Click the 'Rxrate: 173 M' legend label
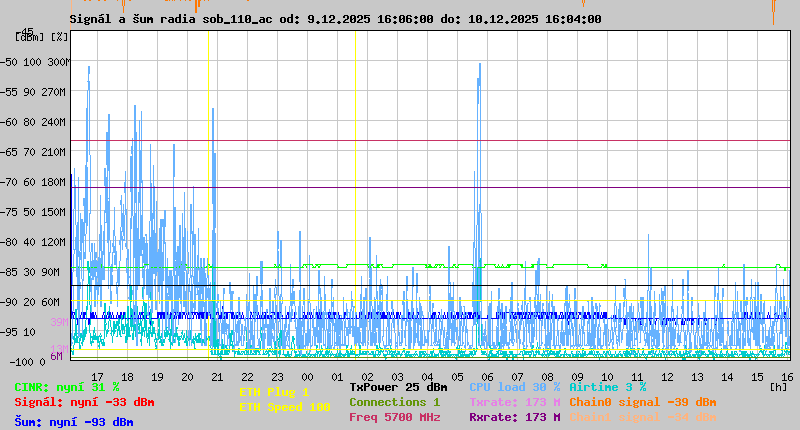 (515, 417)
